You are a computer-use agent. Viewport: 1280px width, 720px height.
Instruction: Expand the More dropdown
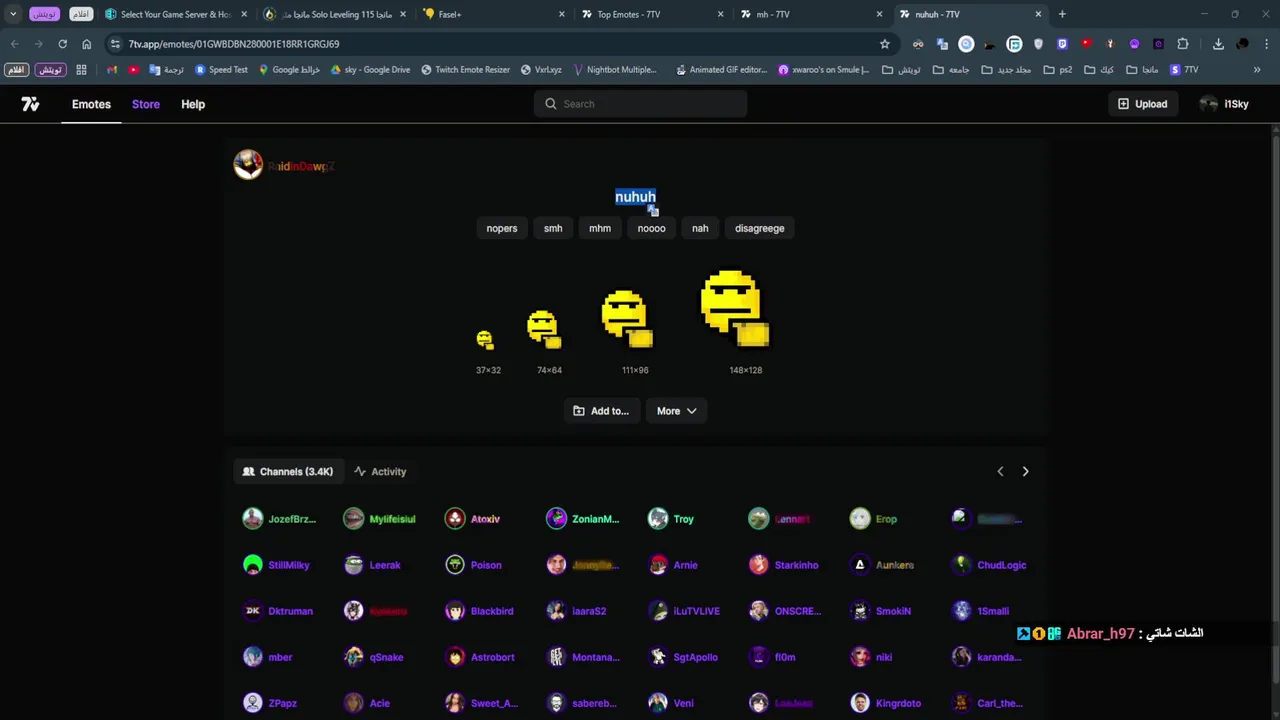677,411
